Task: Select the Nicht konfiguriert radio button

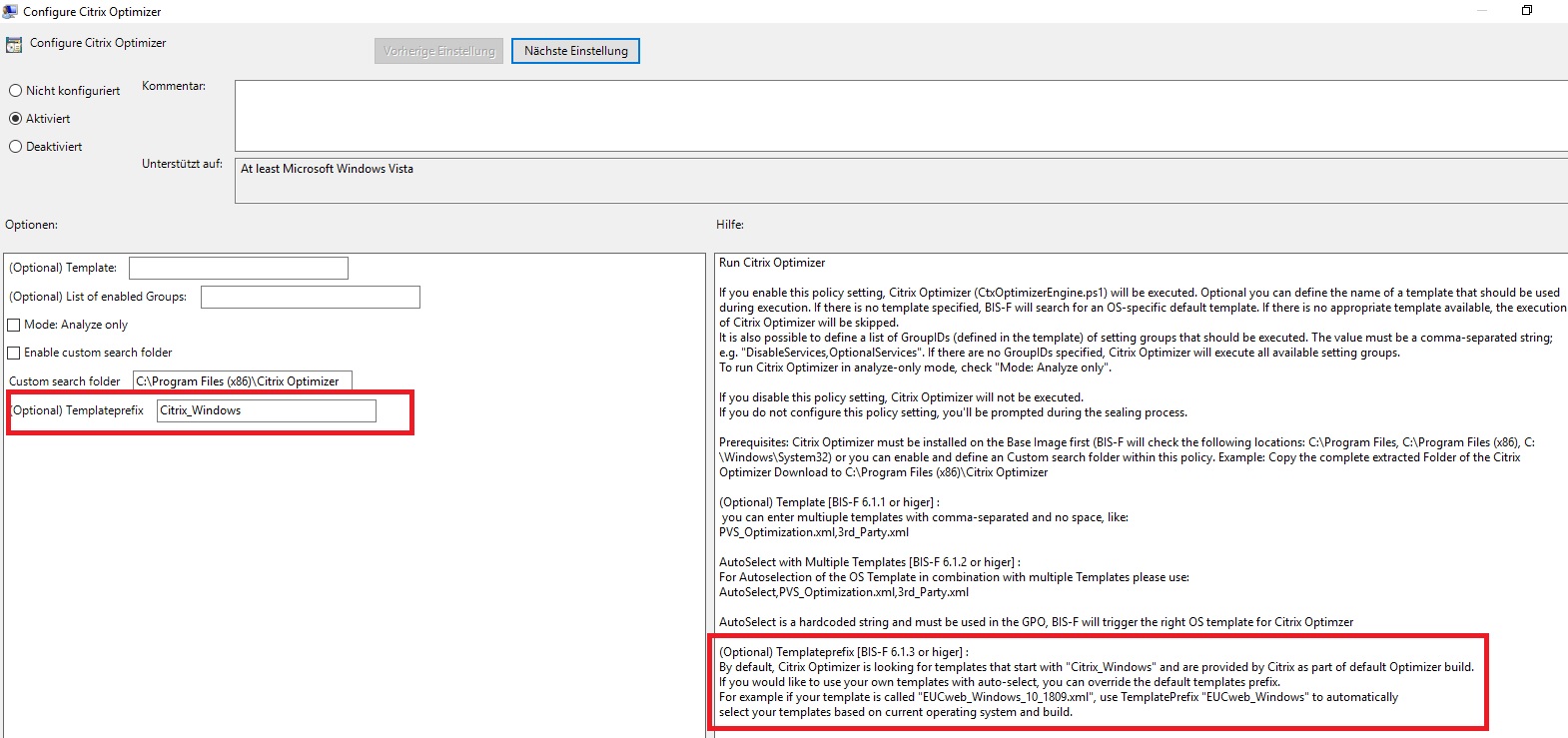Action: pyautogui.click(x=15, y=91)
